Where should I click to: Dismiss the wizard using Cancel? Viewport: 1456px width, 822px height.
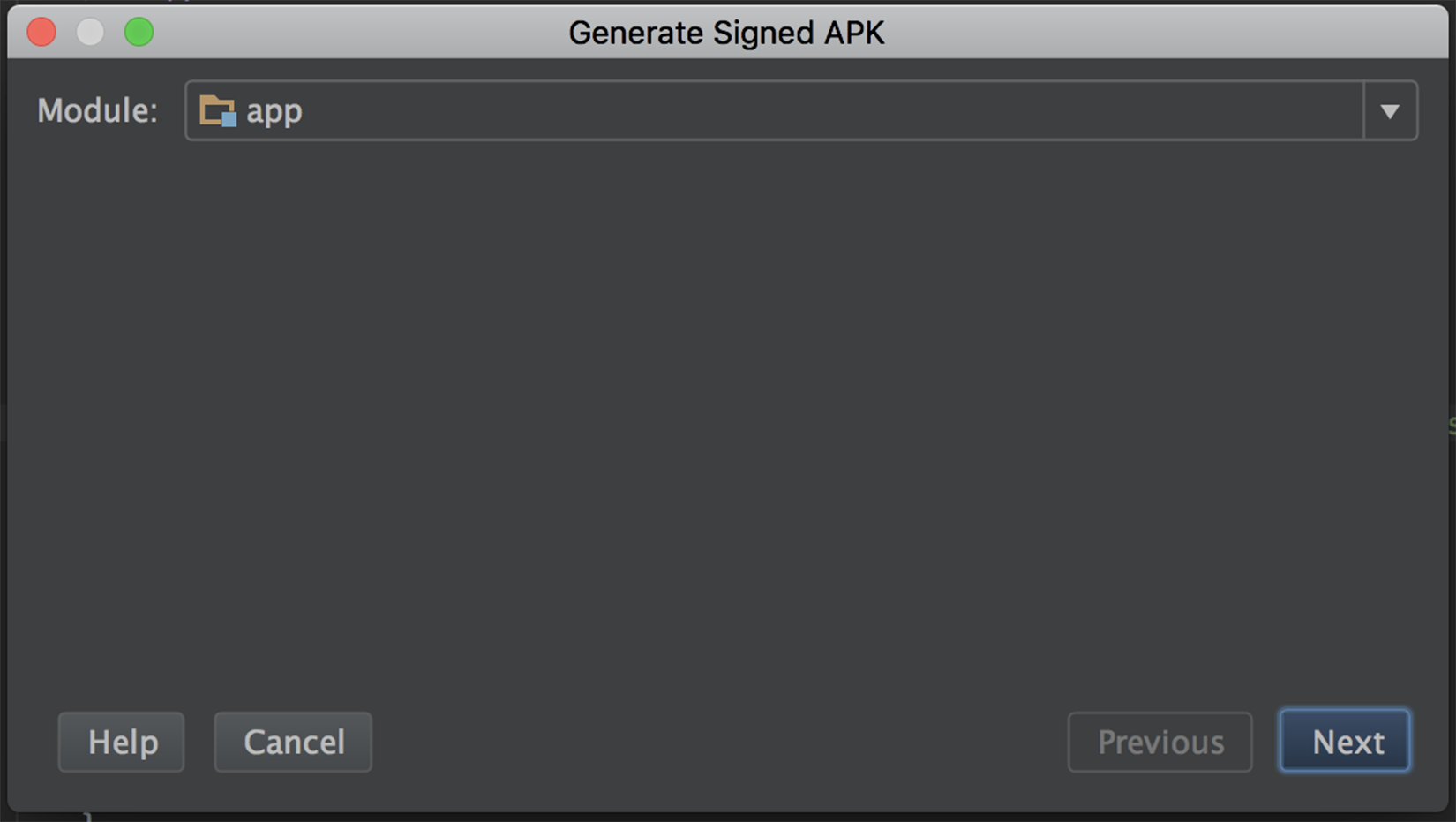[293, 742]
